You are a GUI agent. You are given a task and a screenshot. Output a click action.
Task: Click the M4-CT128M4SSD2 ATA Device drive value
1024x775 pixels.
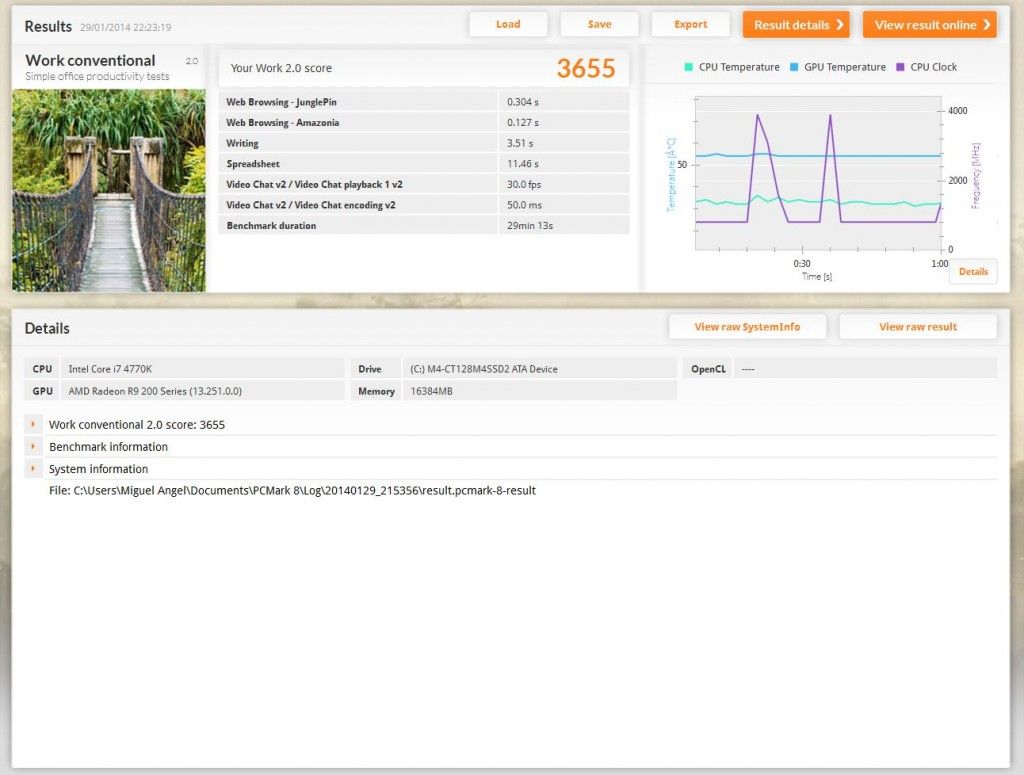(x=484, y=369)
